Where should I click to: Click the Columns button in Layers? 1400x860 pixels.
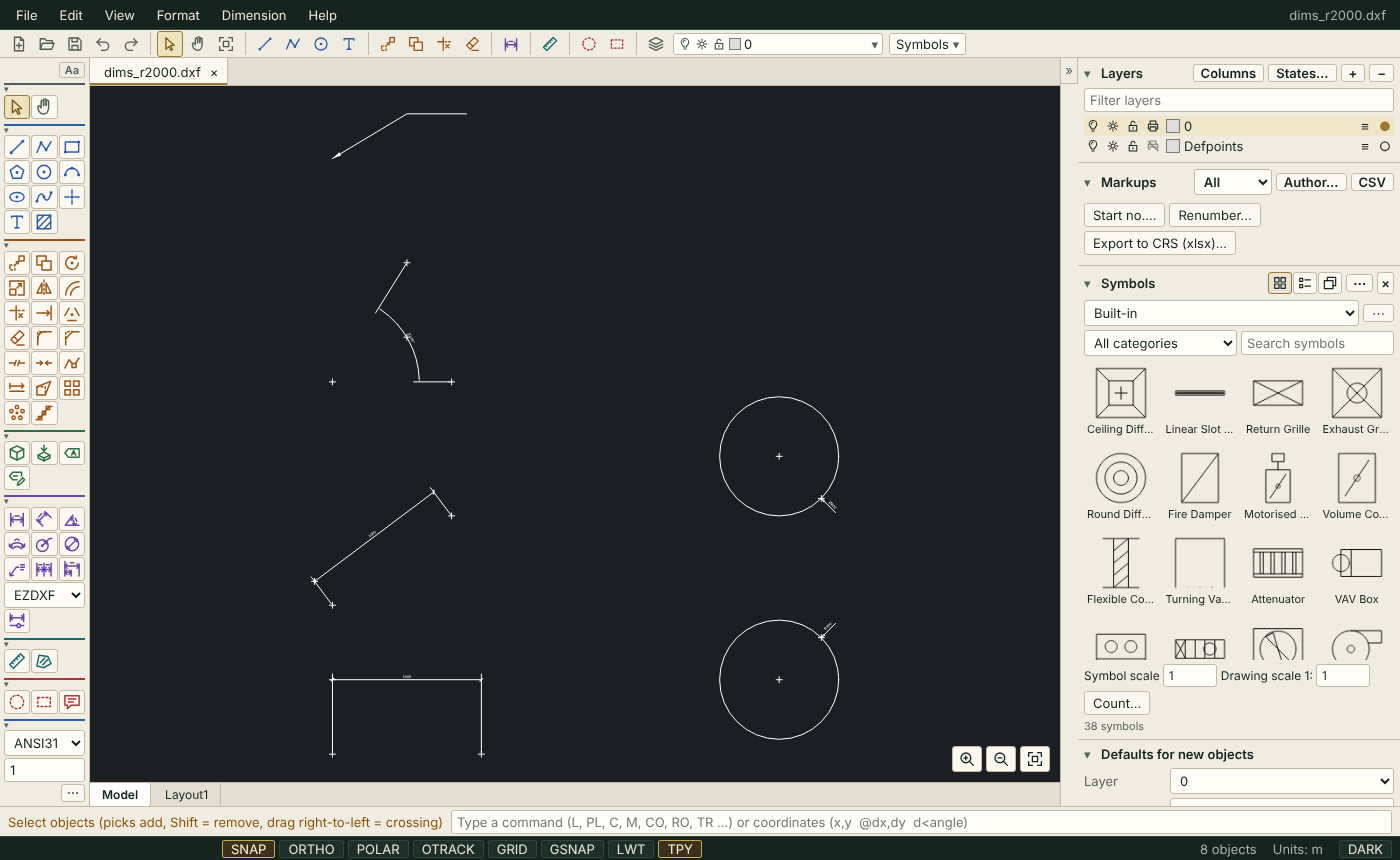tap(1228, 73)
